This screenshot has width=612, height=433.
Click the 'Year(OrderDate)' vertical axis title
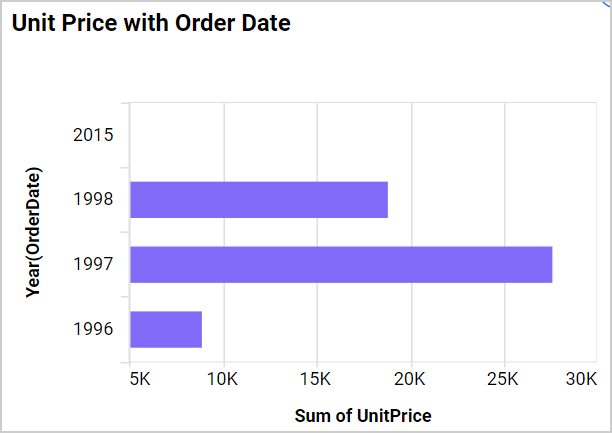pos(34,231)
